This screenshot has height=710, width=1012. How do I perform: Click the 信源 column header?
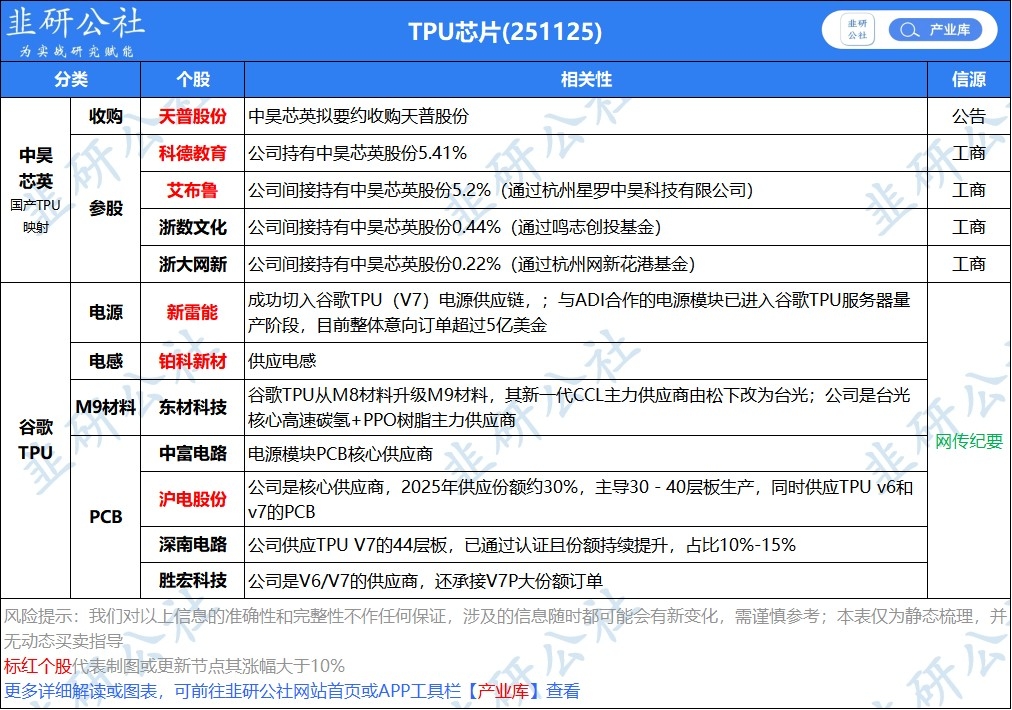969,79
